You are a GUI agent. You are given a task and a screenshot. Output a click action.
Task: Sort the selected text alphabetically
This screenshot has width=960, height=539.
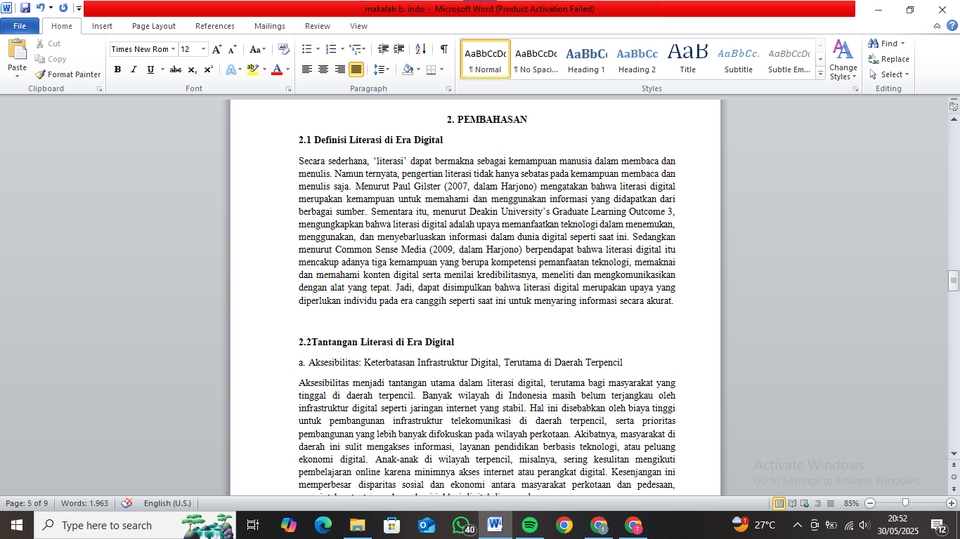421,49
